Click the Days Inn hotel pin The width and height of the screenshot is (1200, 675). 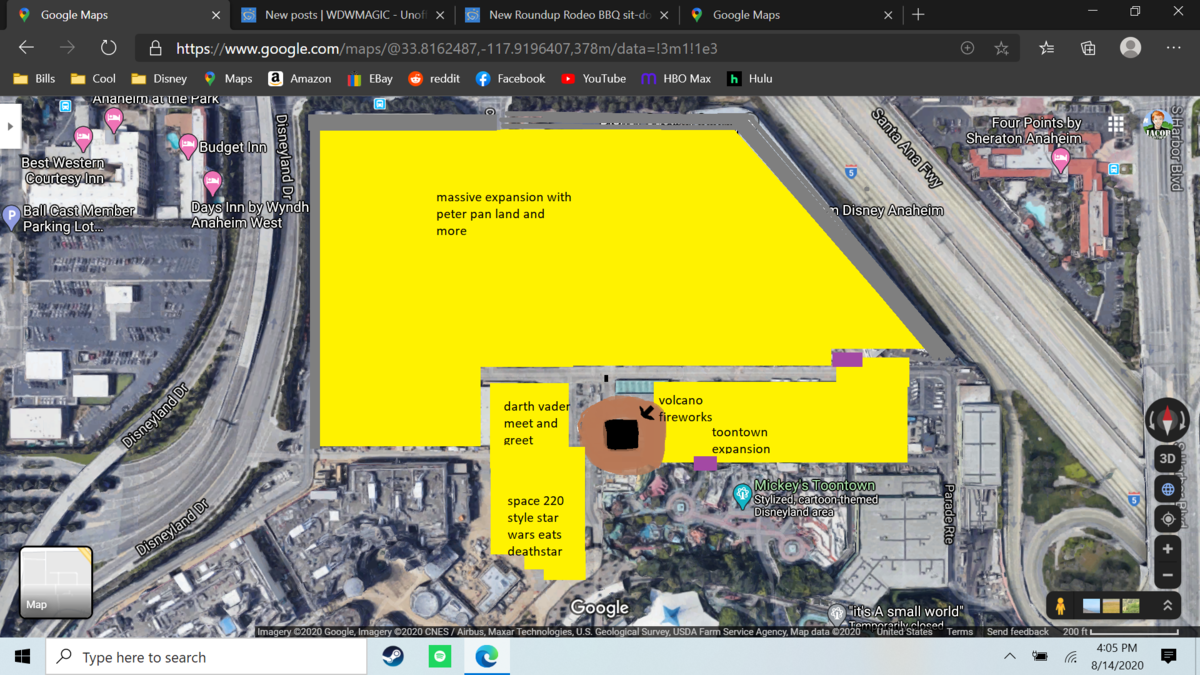pos(212,183)
